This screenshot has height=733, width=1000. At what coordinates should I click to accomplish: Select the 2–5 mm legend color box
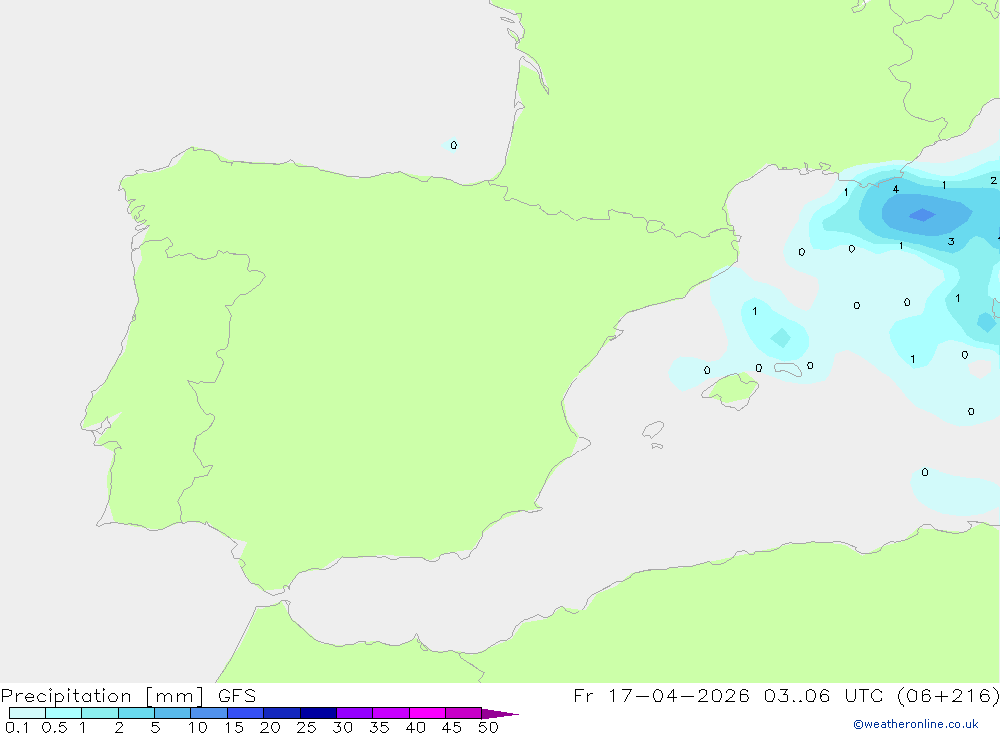tap(136, 713)
